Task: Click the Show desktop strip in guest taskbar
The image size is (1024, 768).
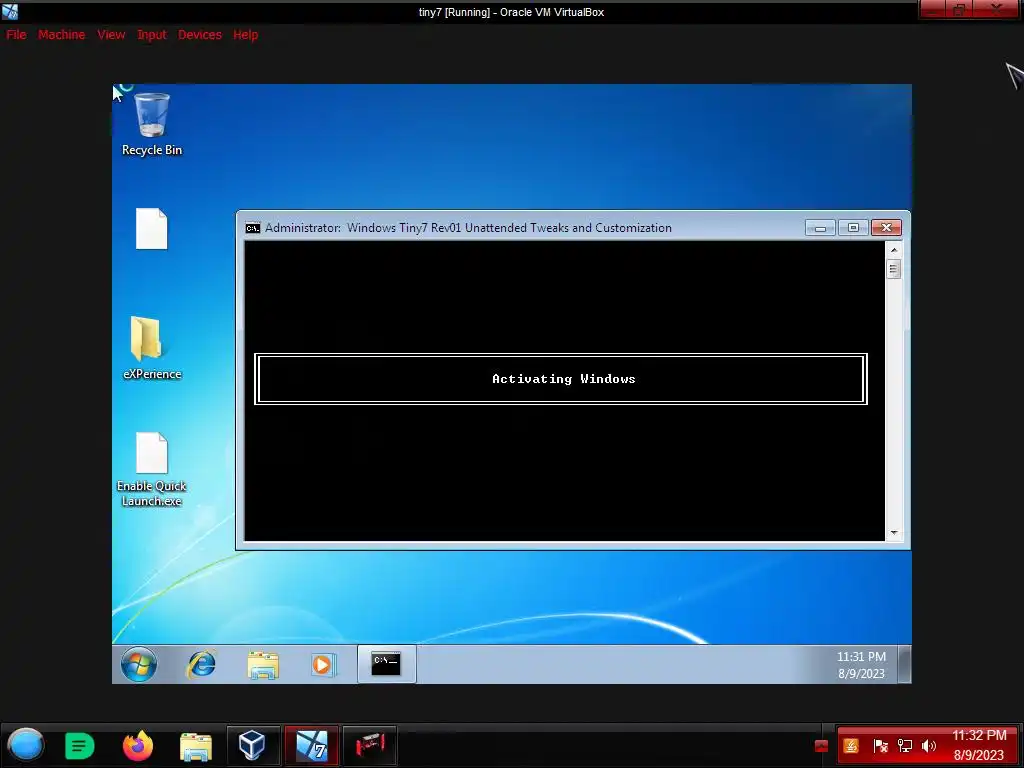Action: [x=904, y=664]
